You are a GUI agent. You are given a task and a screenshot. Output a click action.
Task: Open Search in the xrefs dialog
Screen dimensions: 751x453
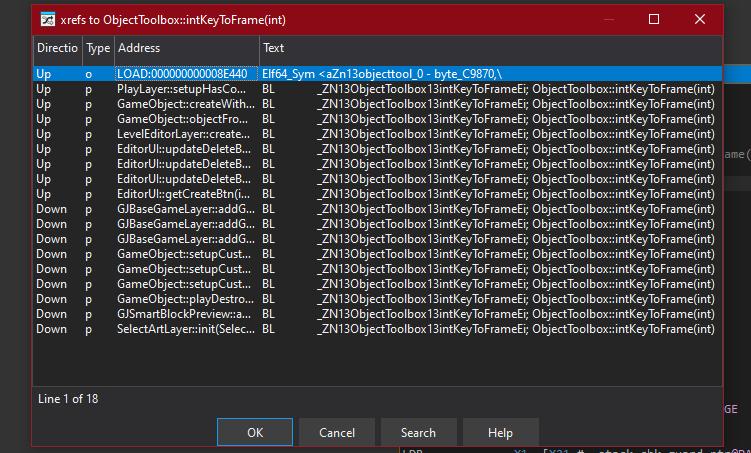point(419,432)
